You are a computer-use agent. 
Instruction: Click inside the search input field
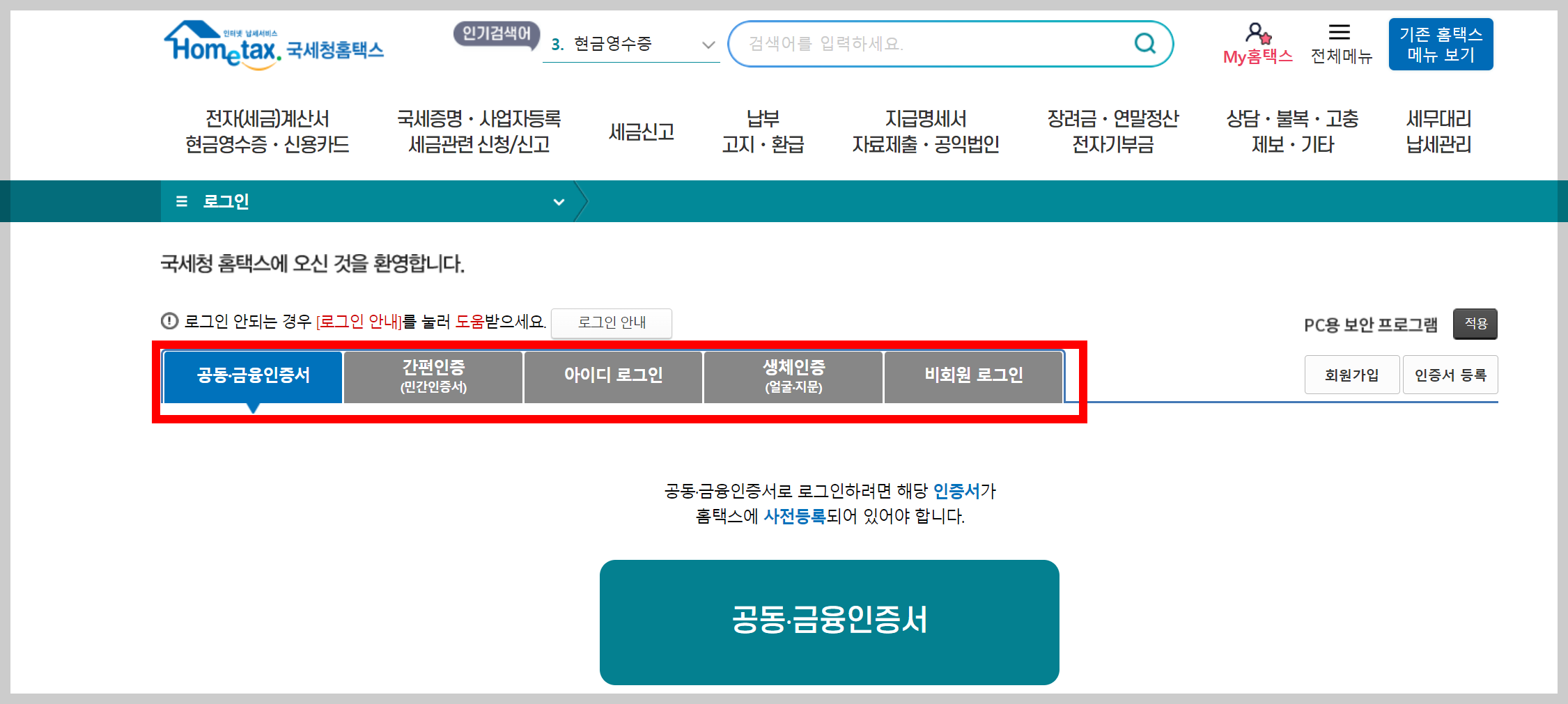[x=906, y=43]
